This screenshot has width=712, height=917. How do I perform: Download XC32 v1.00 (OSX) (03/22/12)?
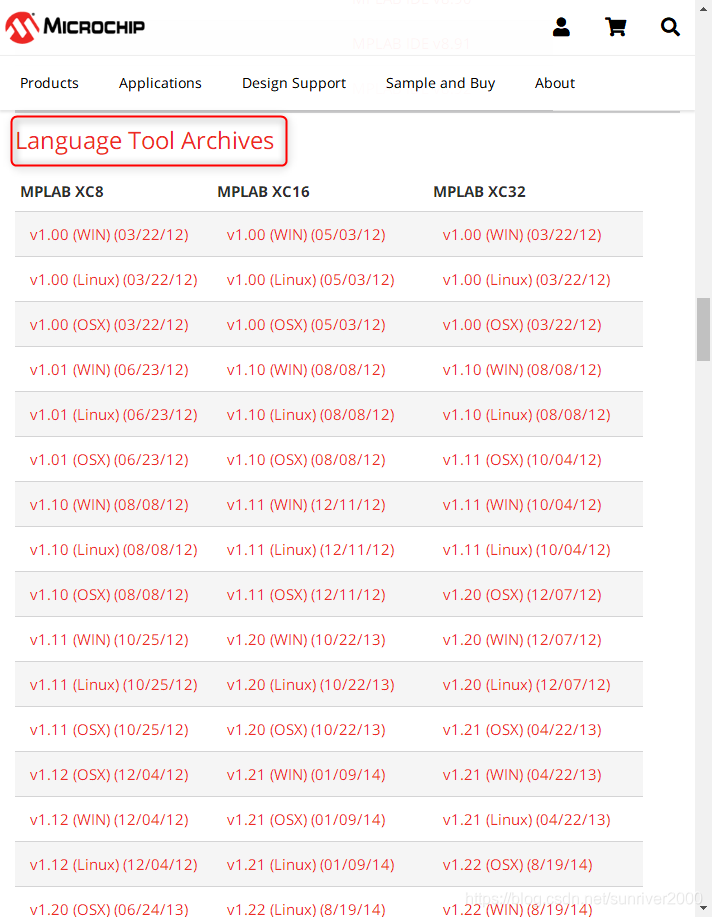(x=522, y=325)
